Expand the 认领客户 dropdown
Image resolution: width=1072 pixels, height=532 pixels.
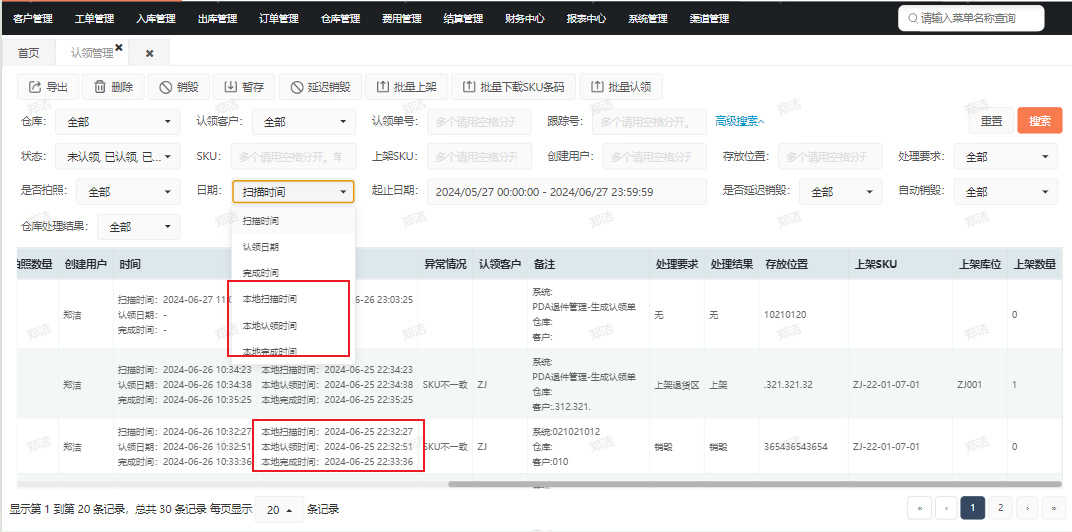click(304, 122)
